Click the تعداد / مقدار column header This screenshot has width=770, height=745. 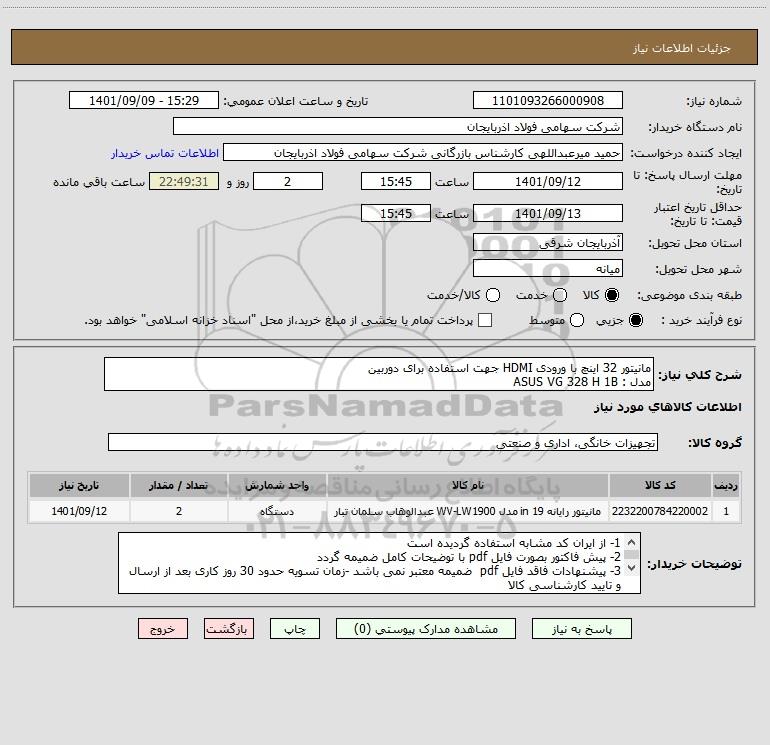[179, 486]
